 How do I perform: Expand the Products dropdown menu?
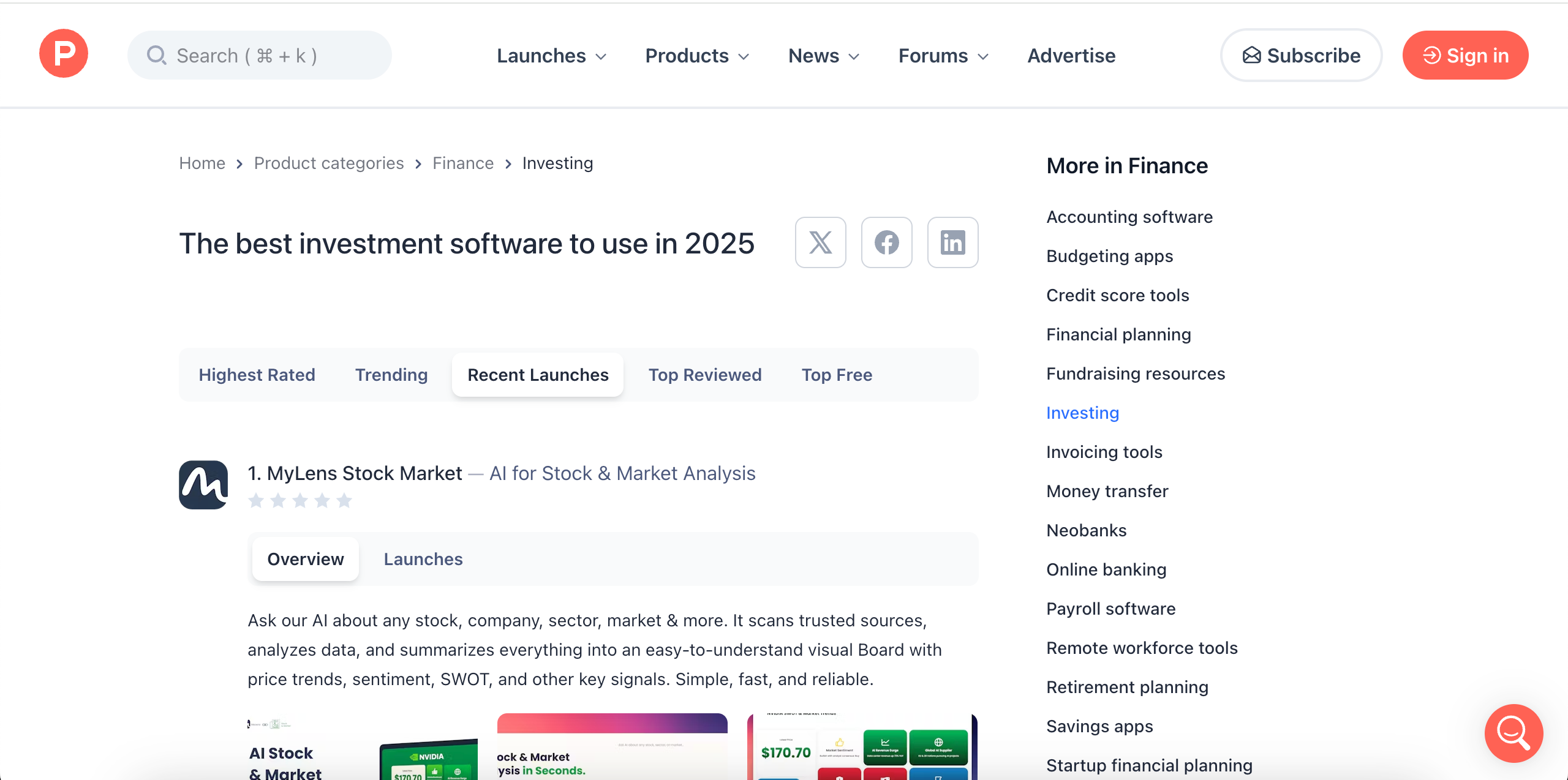697,56
